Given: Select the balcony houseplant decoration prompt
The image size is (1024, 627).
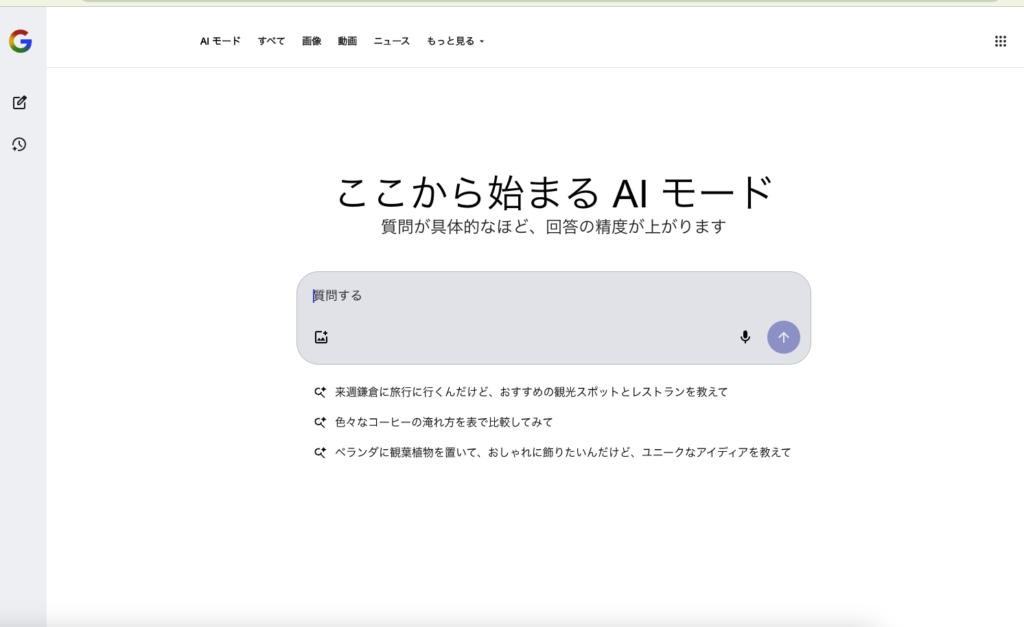Looking at the screenshot, I should click(x=565, y=452).
